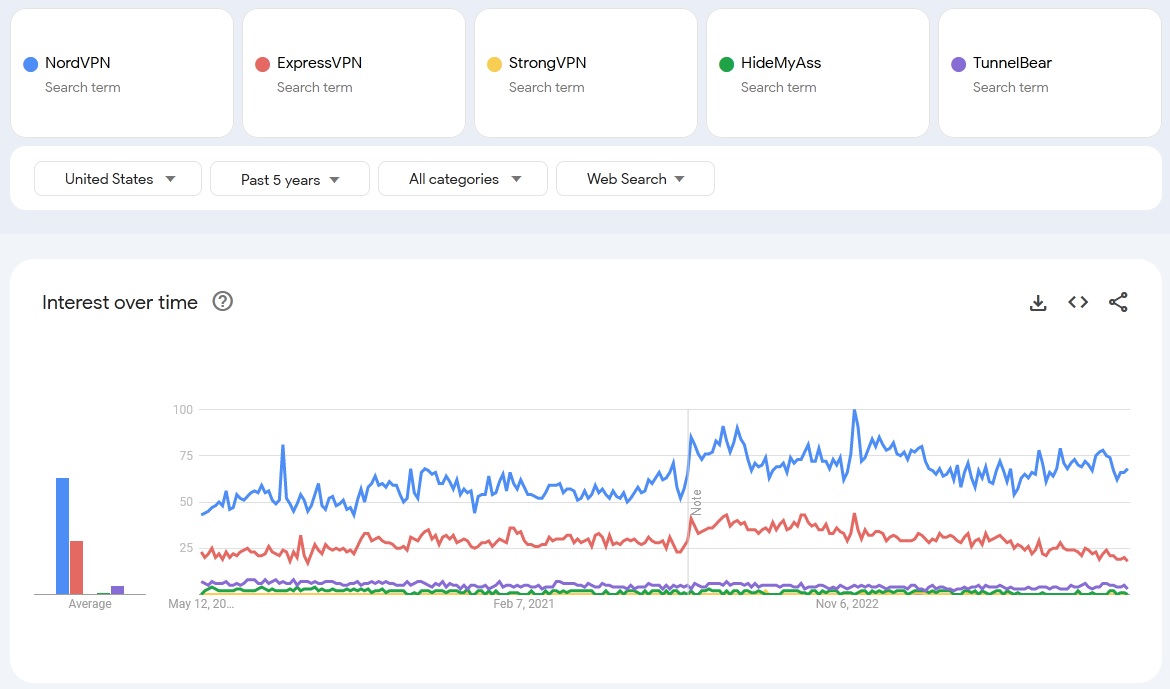Viewport: 1170px width, 689px height.
Task: Click the 25 y-axis value
Action: [x=186, y=548]
